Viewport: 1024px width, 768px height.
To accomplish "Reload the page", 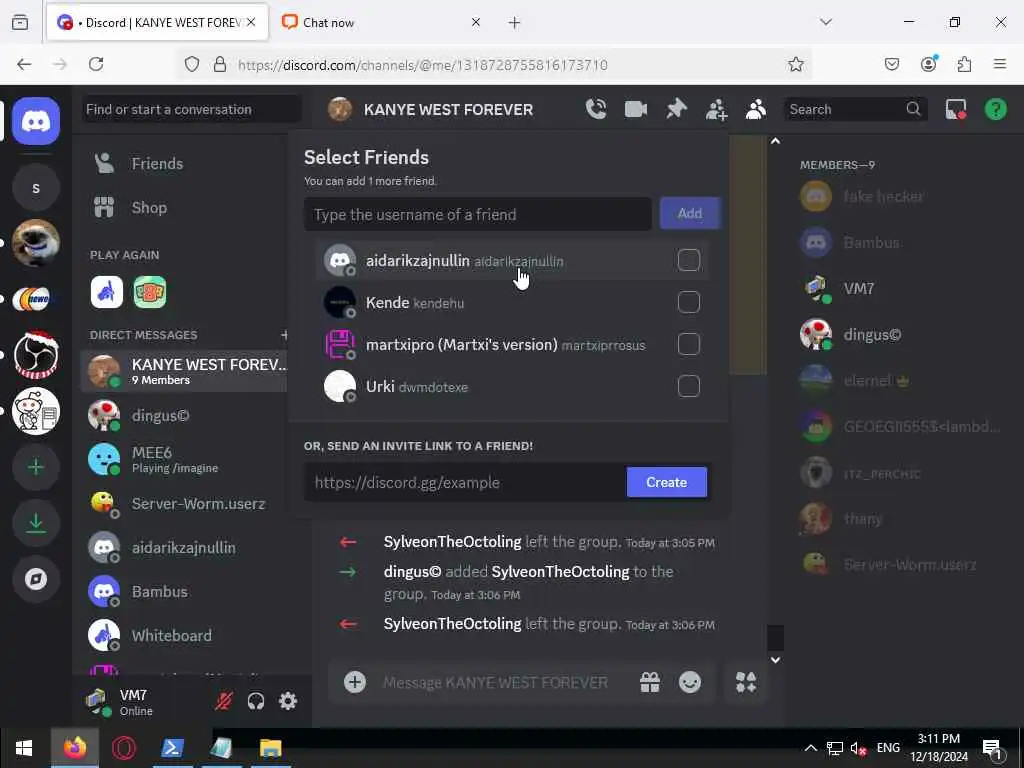I will 96,64.
